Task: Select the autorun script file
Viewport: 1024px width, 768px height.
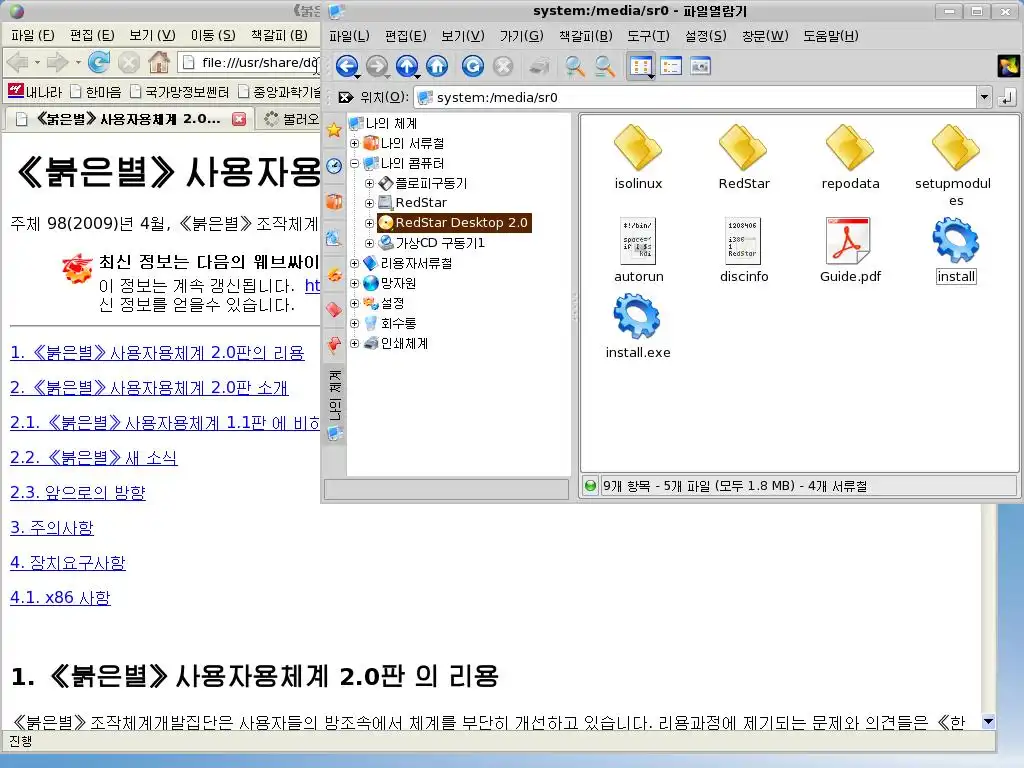Action: tap(639, 250)
